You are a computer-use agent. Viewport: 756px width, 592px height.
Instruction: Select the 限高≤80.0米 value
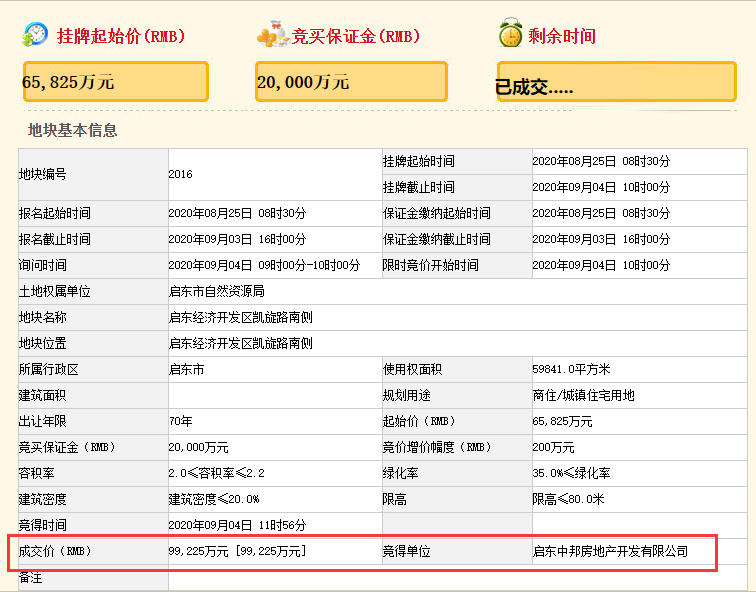click(x=568, y=499)
